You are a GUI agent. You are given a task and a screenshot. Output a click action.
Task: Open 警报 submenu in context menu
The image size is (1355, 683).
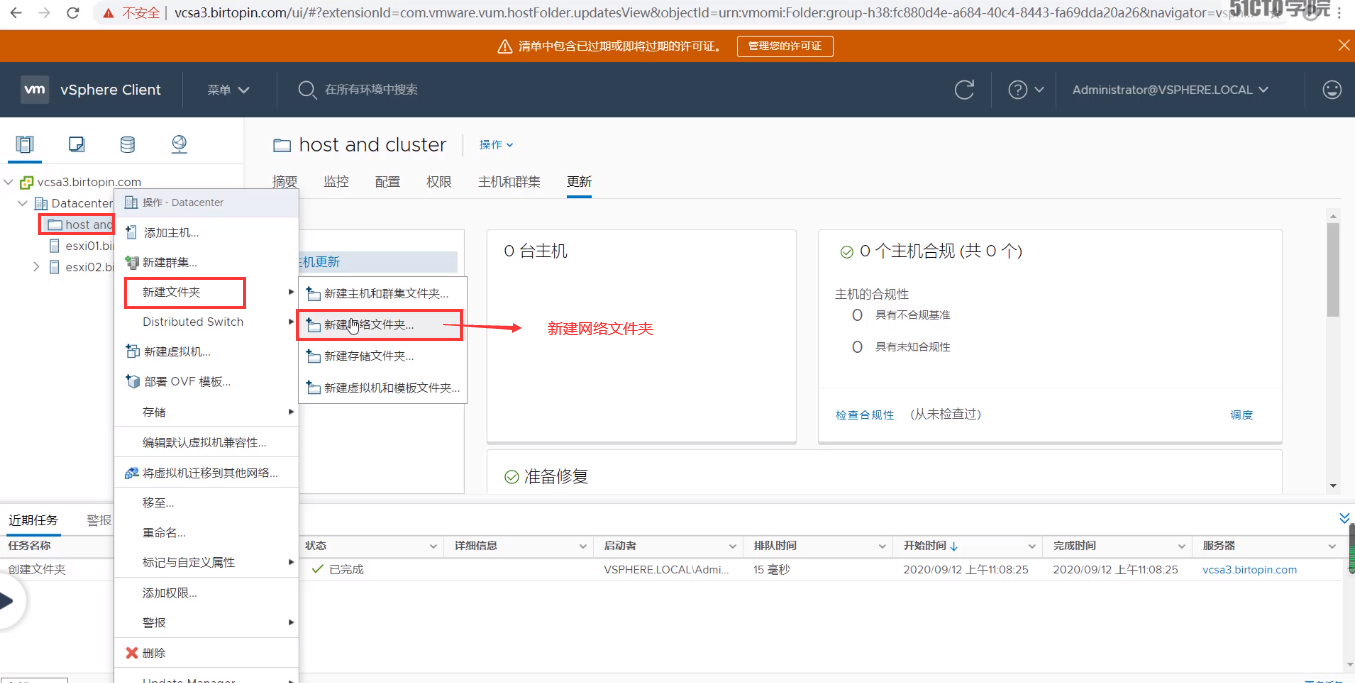click(207, 622)
